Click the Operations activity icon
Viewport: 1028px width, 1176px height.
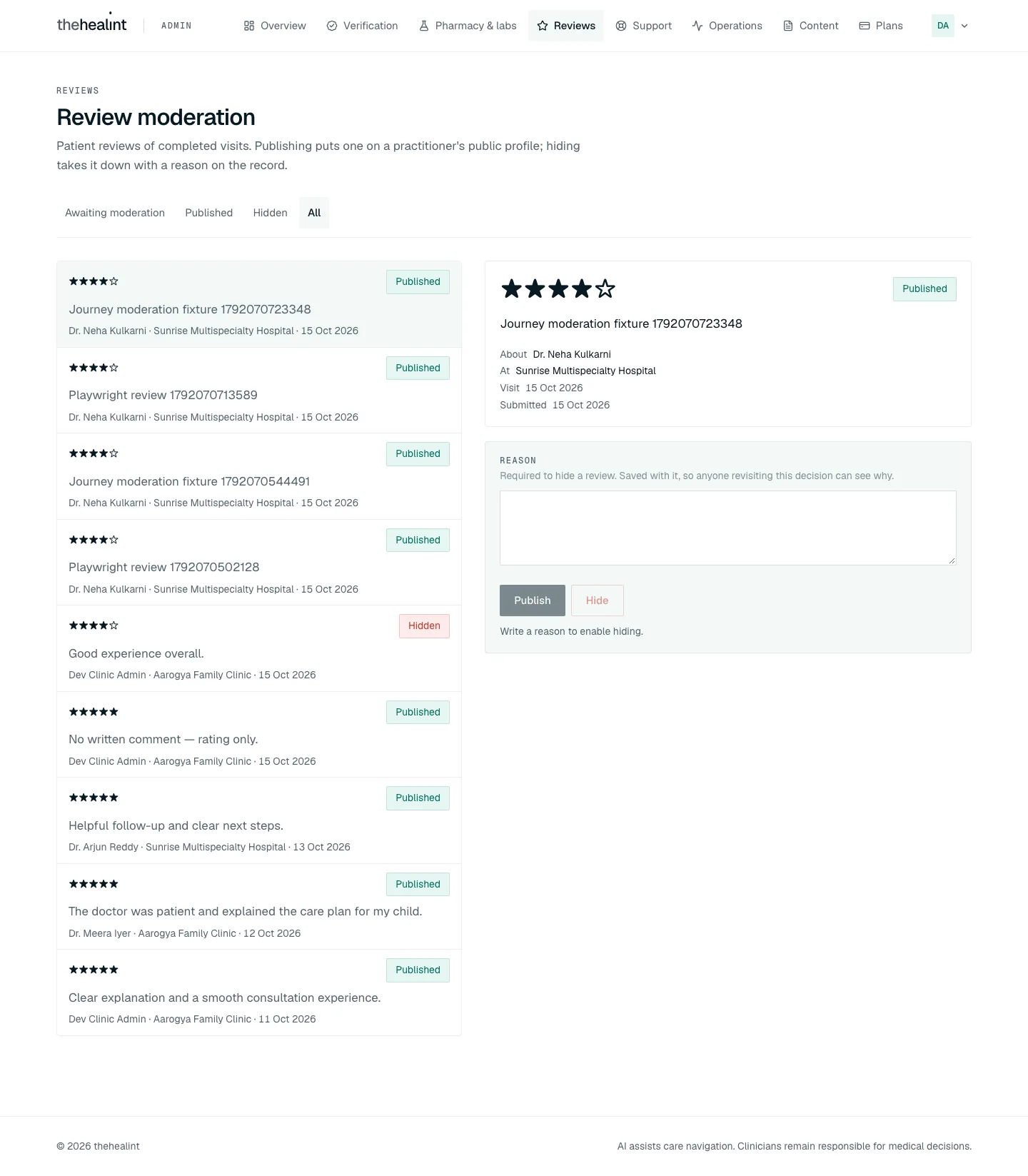[x=697, y=26]
